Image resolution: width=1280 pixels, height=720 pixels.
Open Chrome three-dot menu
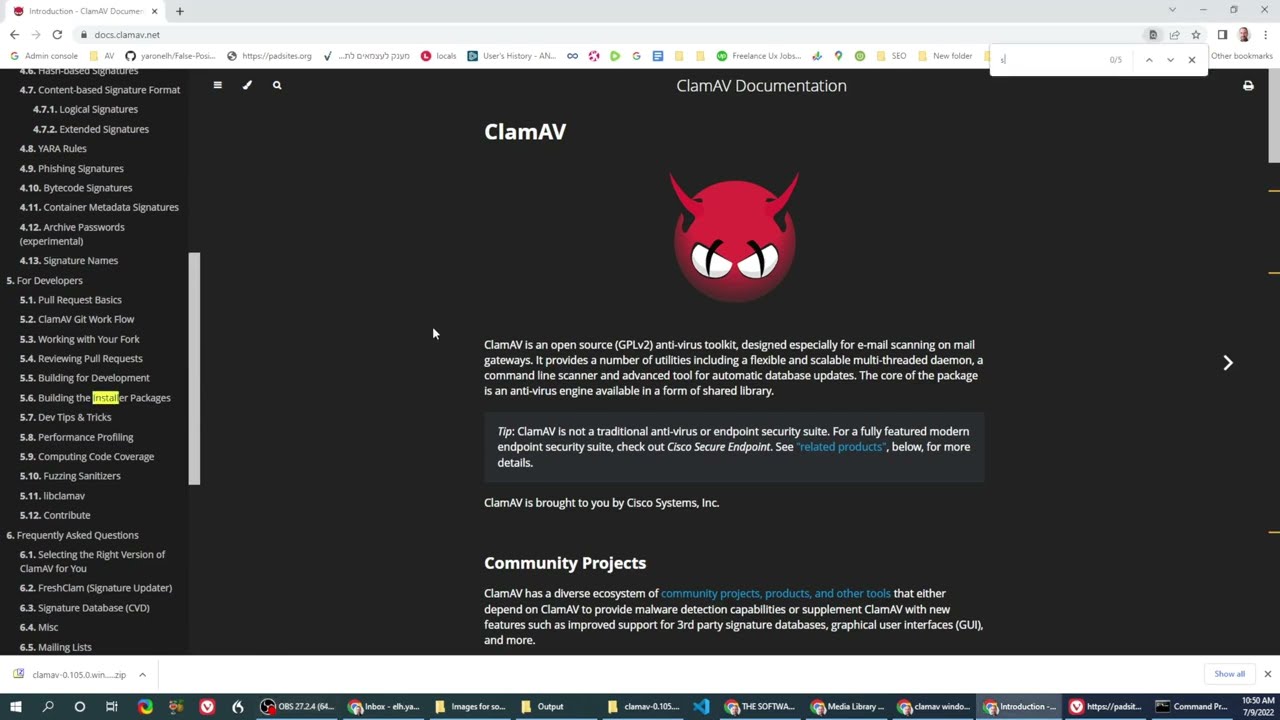[x=1264, y=34]
